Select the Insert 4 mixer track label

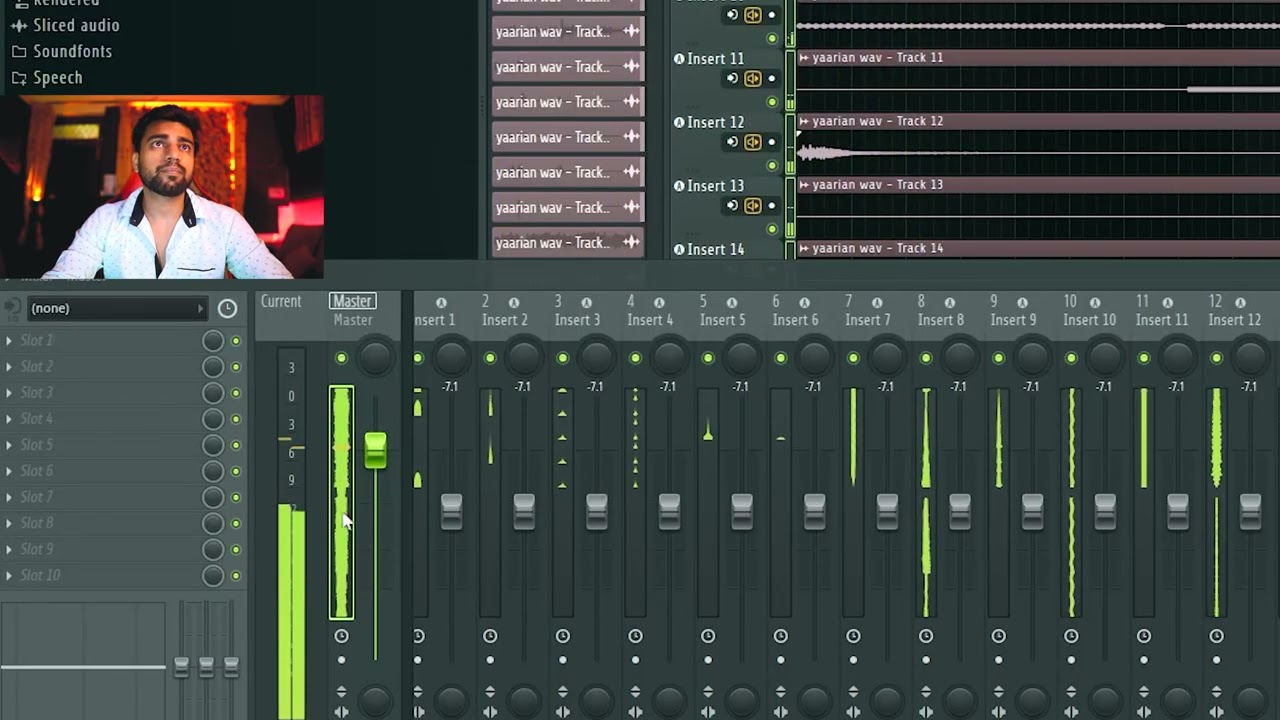[x=650, y=320]
